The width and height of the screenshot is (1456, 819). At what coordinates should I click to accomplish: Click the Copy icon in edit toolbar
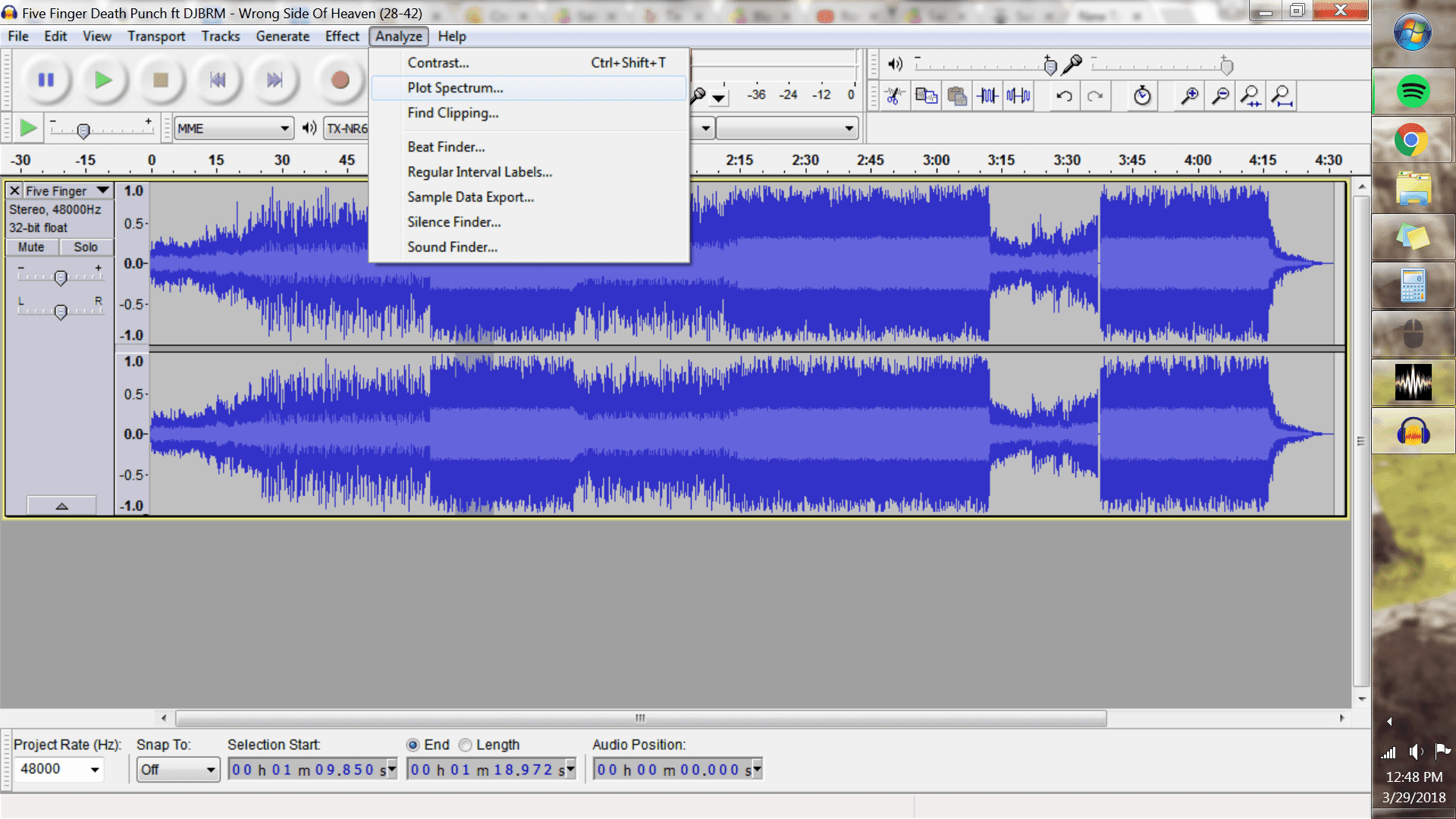(926, 96)
